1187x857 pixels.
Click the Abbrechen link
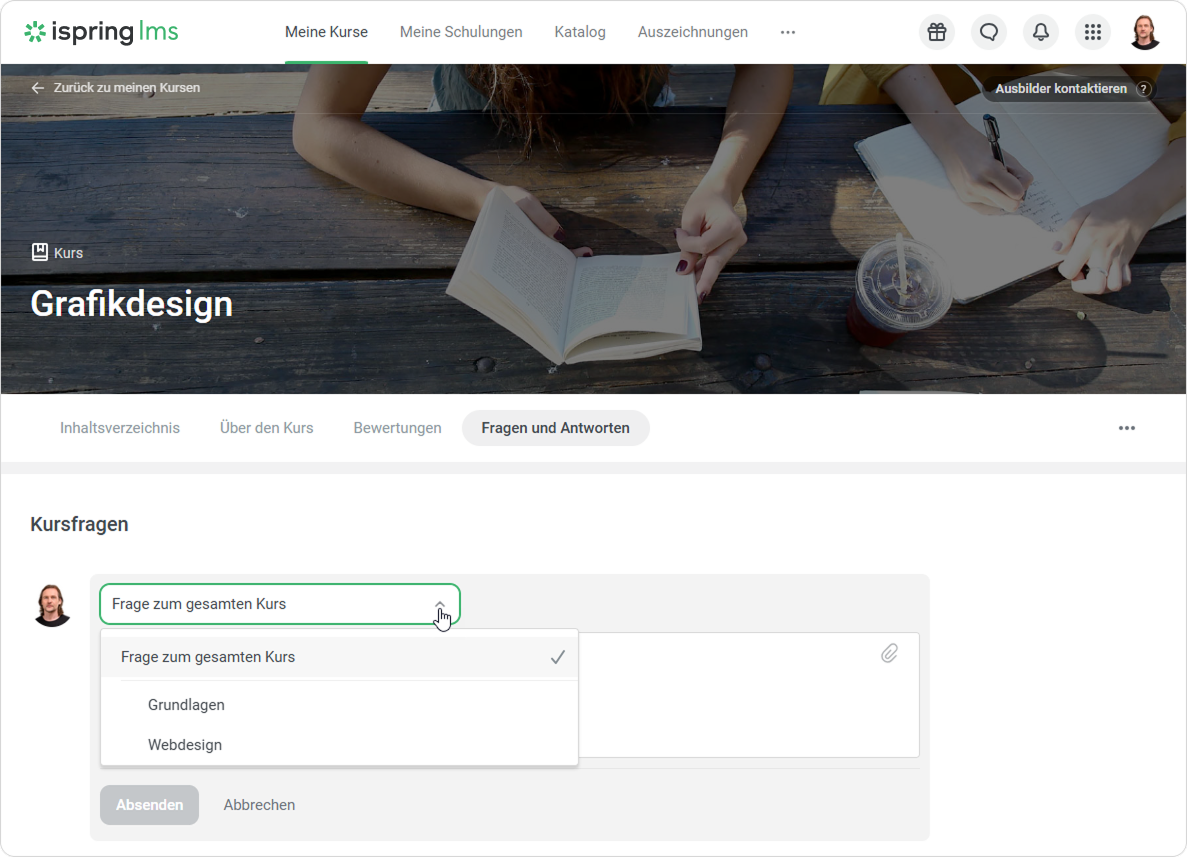pos(259,805)
